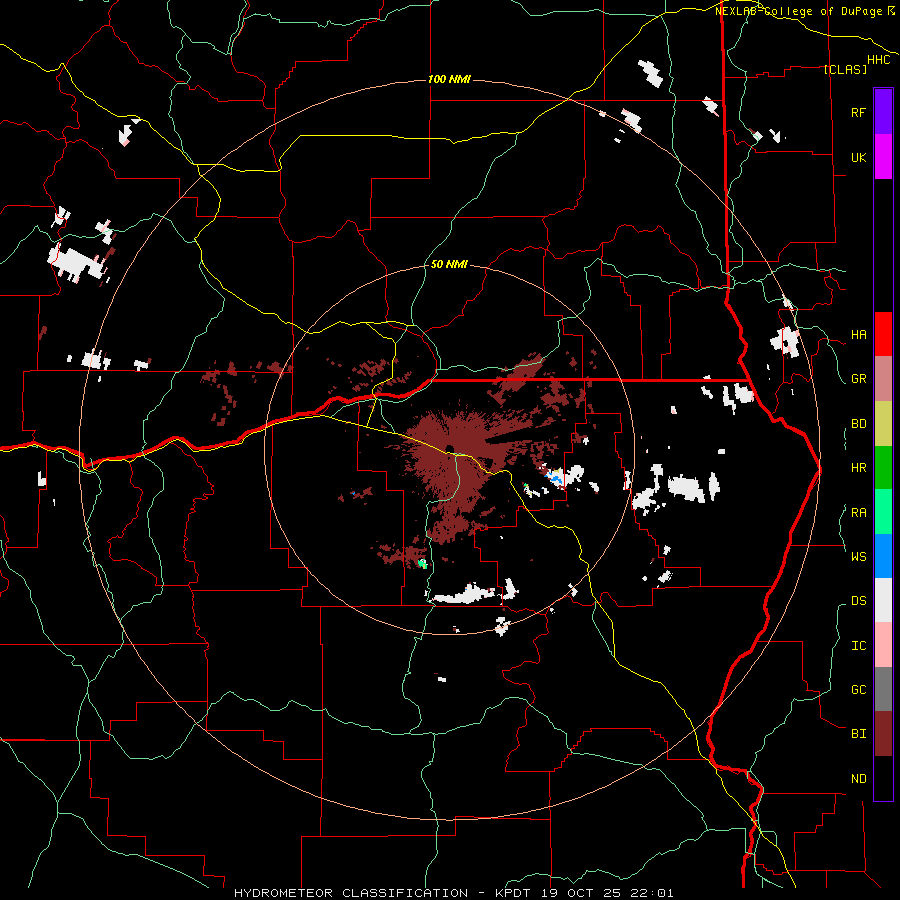Screen dimensions: 900x900
Task: Click the magenta UK legend color swatch
Action: (883, 157)
